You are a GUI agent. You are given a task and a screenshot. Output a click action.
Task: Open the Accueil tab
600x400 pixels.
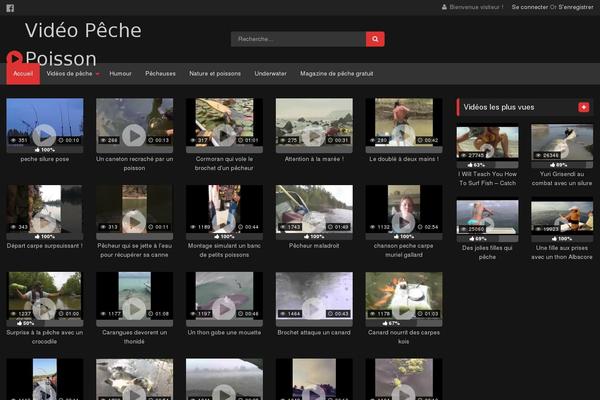(23, 73)
